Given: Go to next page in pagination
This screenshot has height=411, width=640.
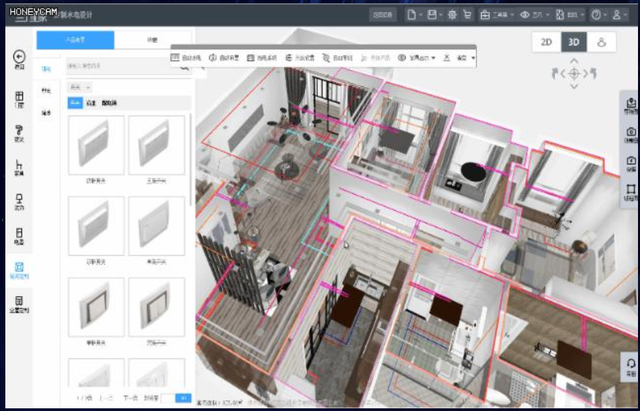Looking at the screenshot, I should pos(129,398).
